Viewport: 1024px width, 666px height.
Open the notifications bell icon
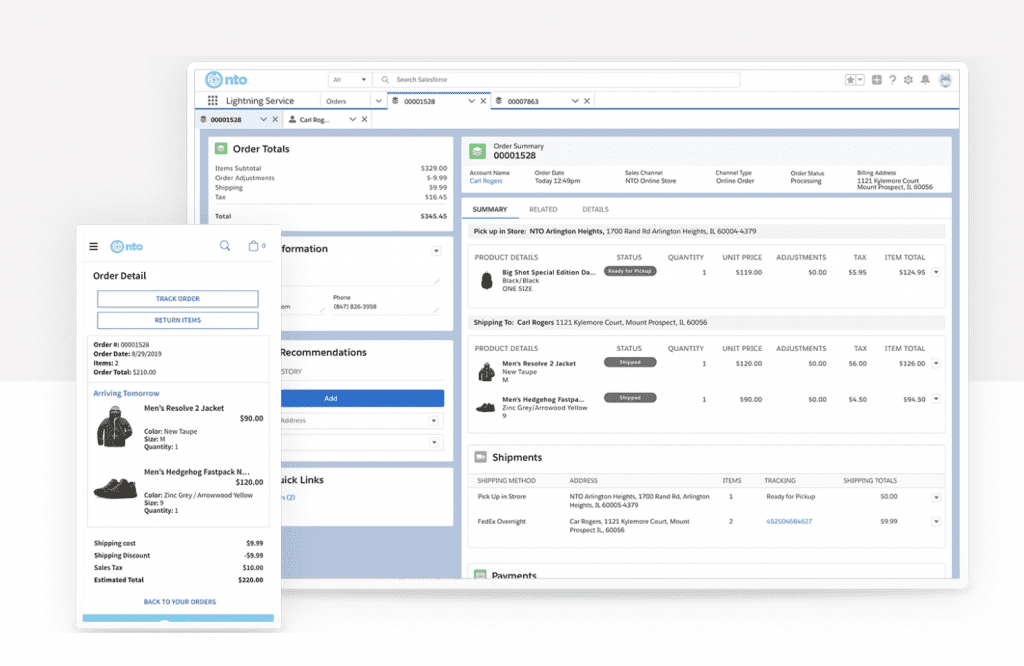point(925,79)
